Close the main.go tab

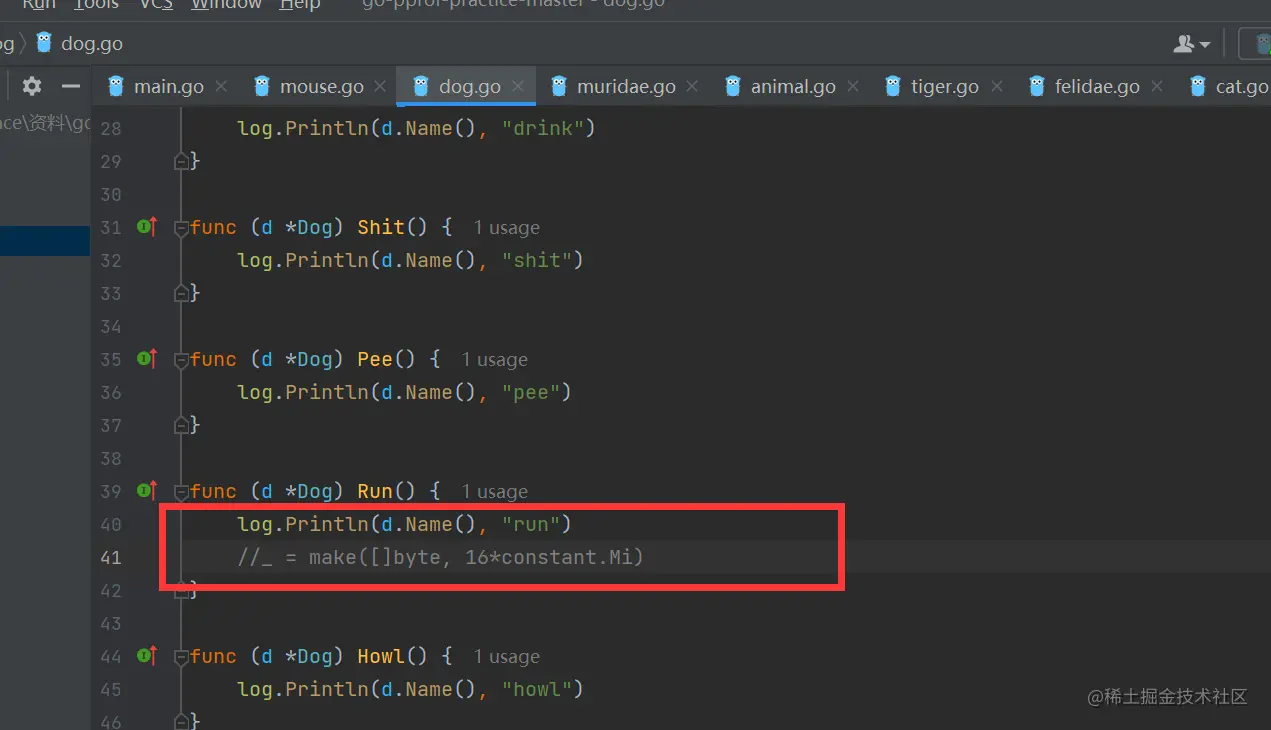[x=221, y=87]
